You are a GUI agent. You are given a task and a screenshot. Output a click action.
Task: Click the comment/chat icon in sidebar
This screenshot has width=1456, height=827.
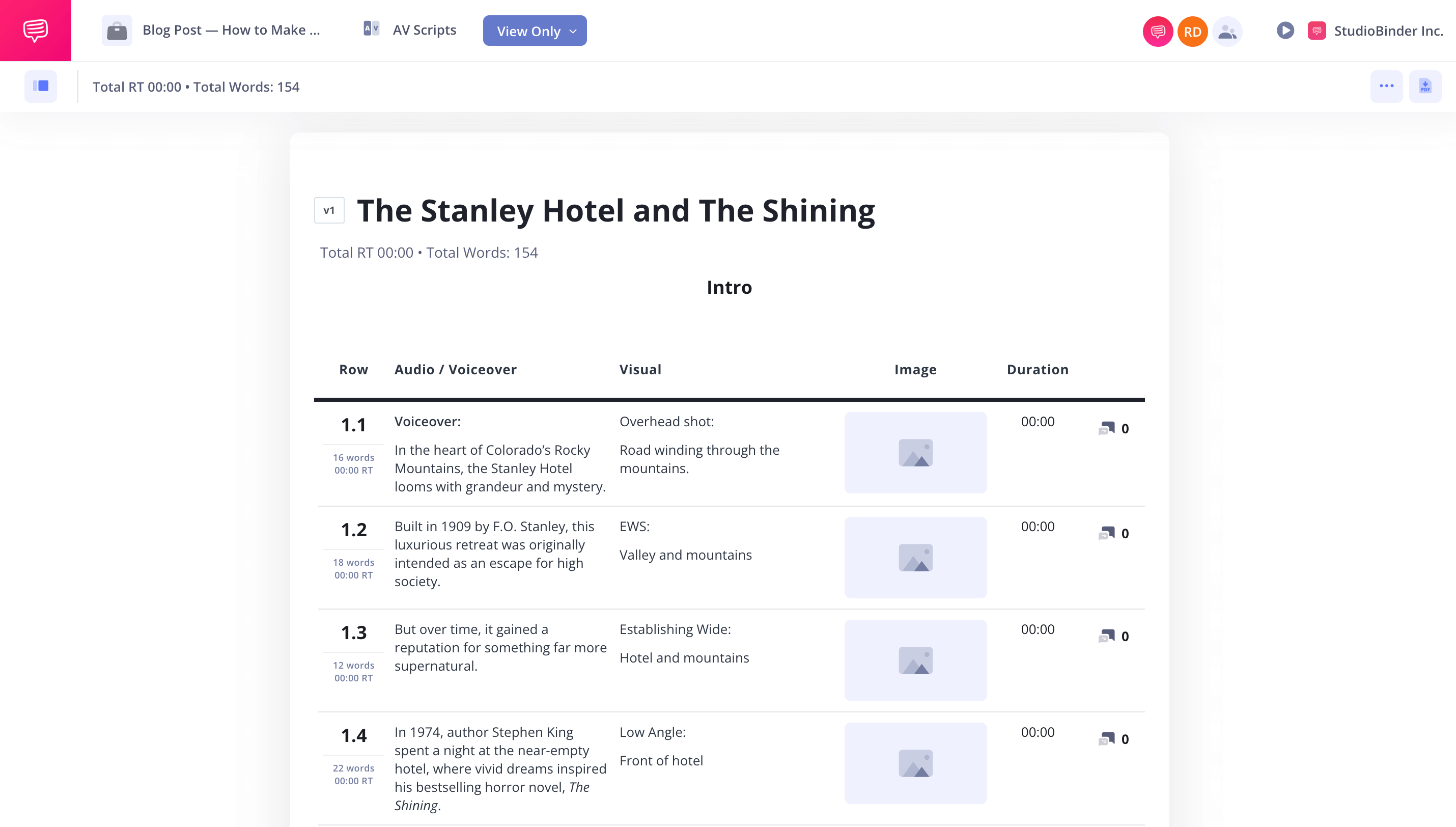[x=35, y=30]
